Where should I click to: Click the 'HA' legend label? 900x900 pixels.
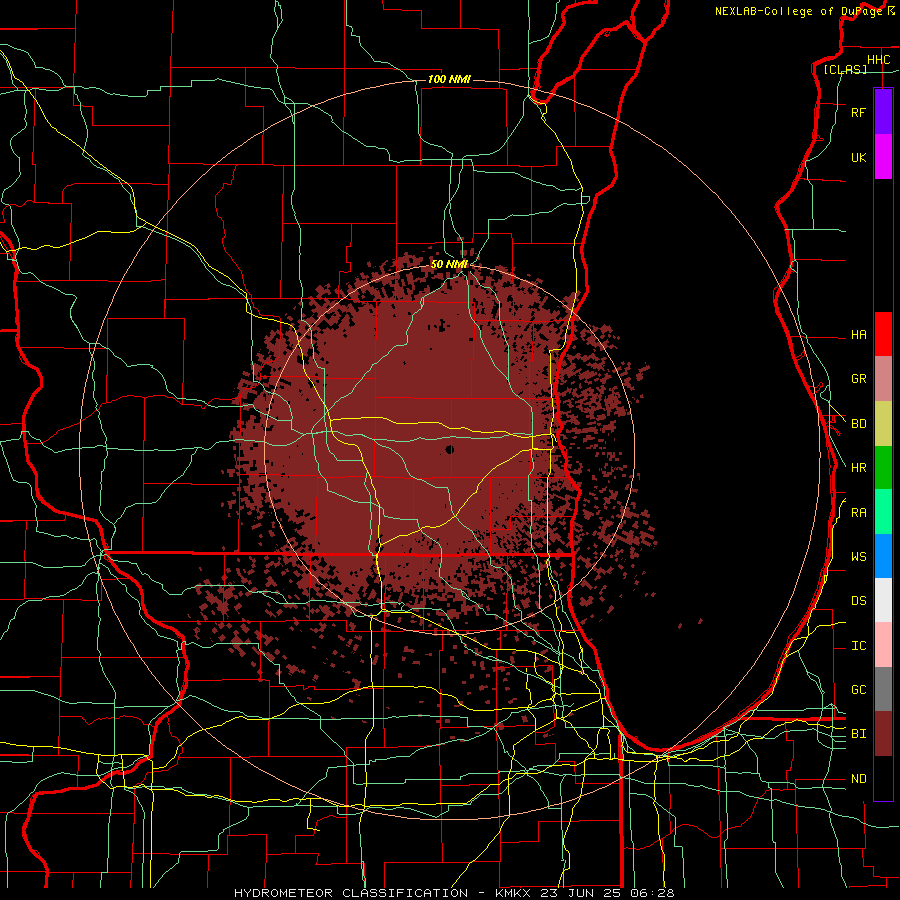(x=859, y=334)
